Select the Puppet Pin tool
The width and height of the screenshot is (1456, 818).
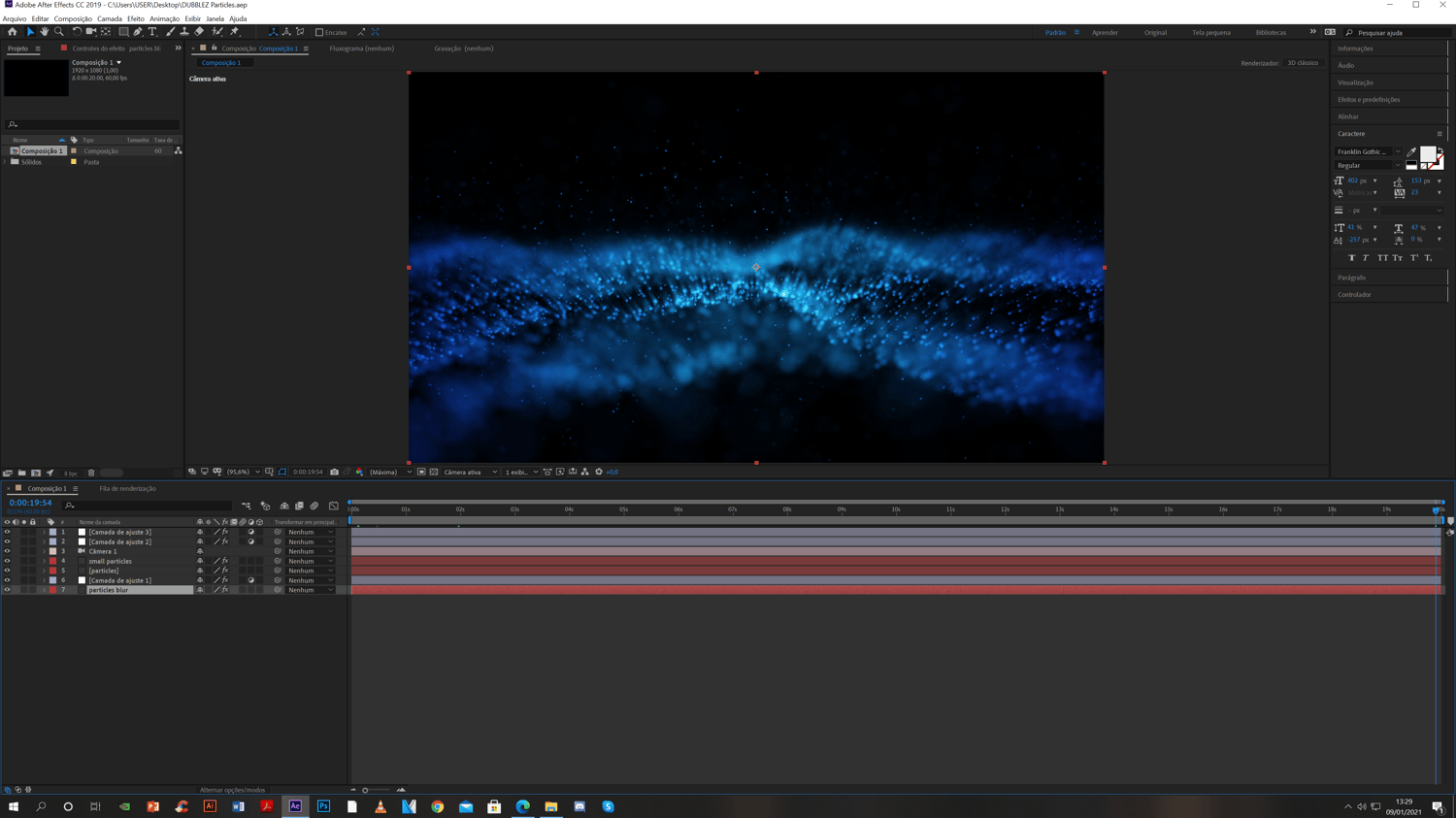click(234, 32)
